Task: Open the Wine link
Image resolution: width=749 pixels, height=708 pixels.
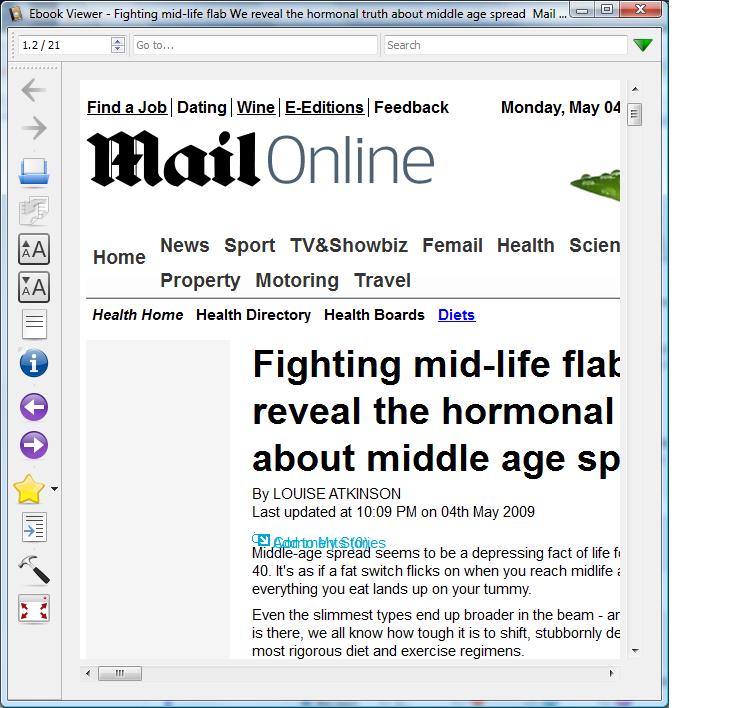Action: coord(256,107)
